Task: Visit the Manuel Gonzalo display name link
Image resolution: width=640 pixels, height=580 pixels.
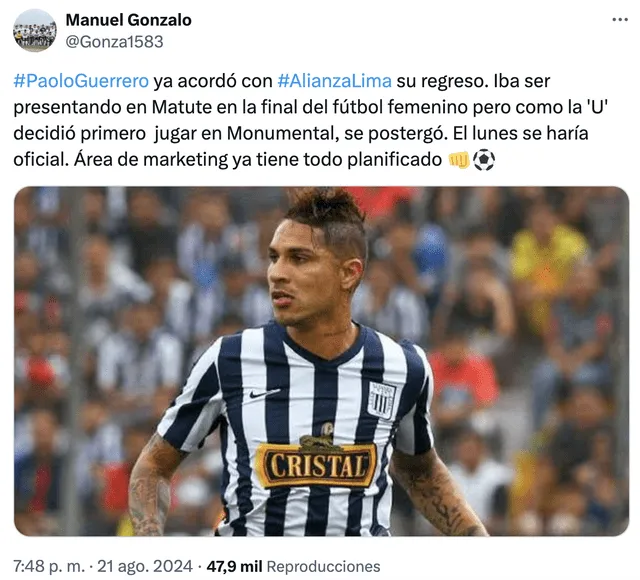Action: (129, 20)
